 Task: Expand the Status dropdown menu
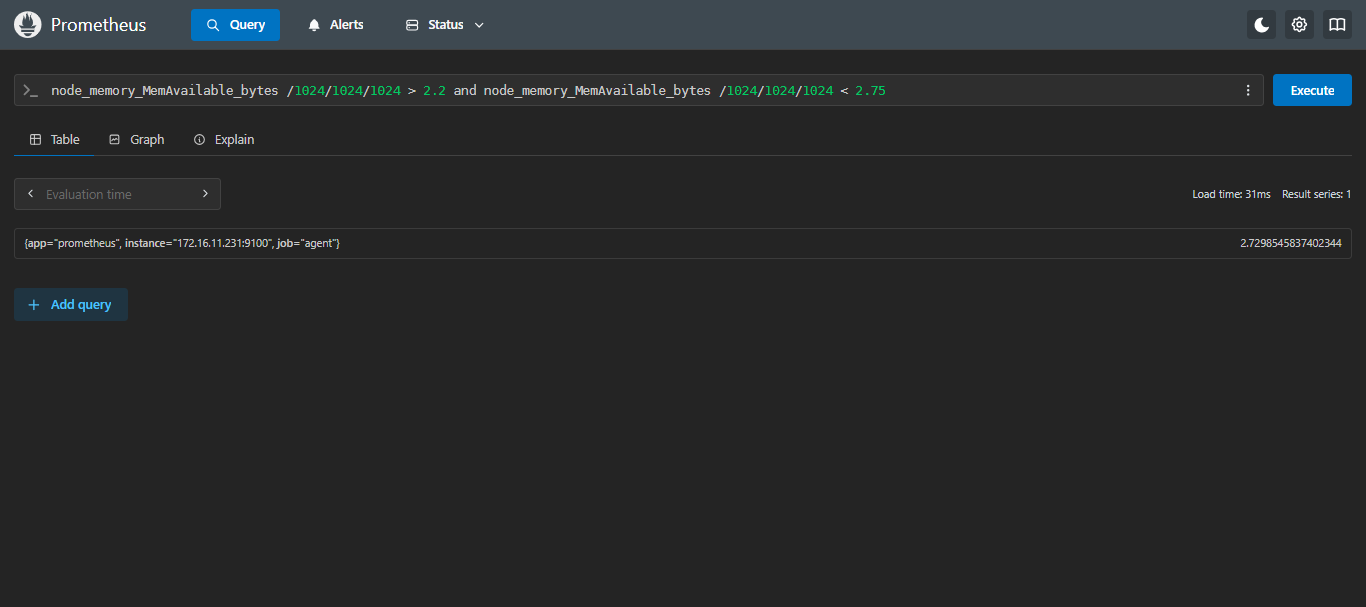445,25
